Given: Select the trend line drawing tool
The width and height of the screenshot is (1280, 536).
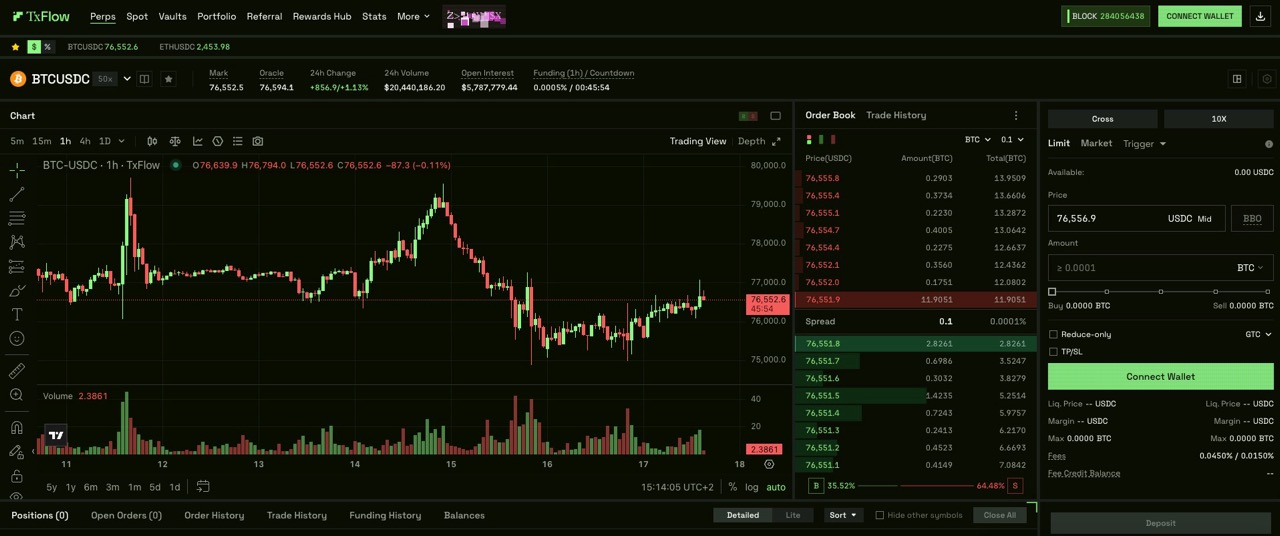Looking at the screenshot, I should [17, 195].
